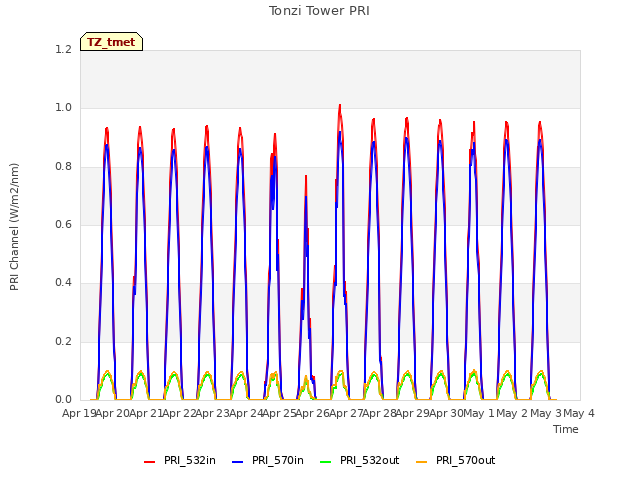Click the green PRI_532out legend swatch
Viewport: 640px width, 480px height.
click(x=326, y=462)
